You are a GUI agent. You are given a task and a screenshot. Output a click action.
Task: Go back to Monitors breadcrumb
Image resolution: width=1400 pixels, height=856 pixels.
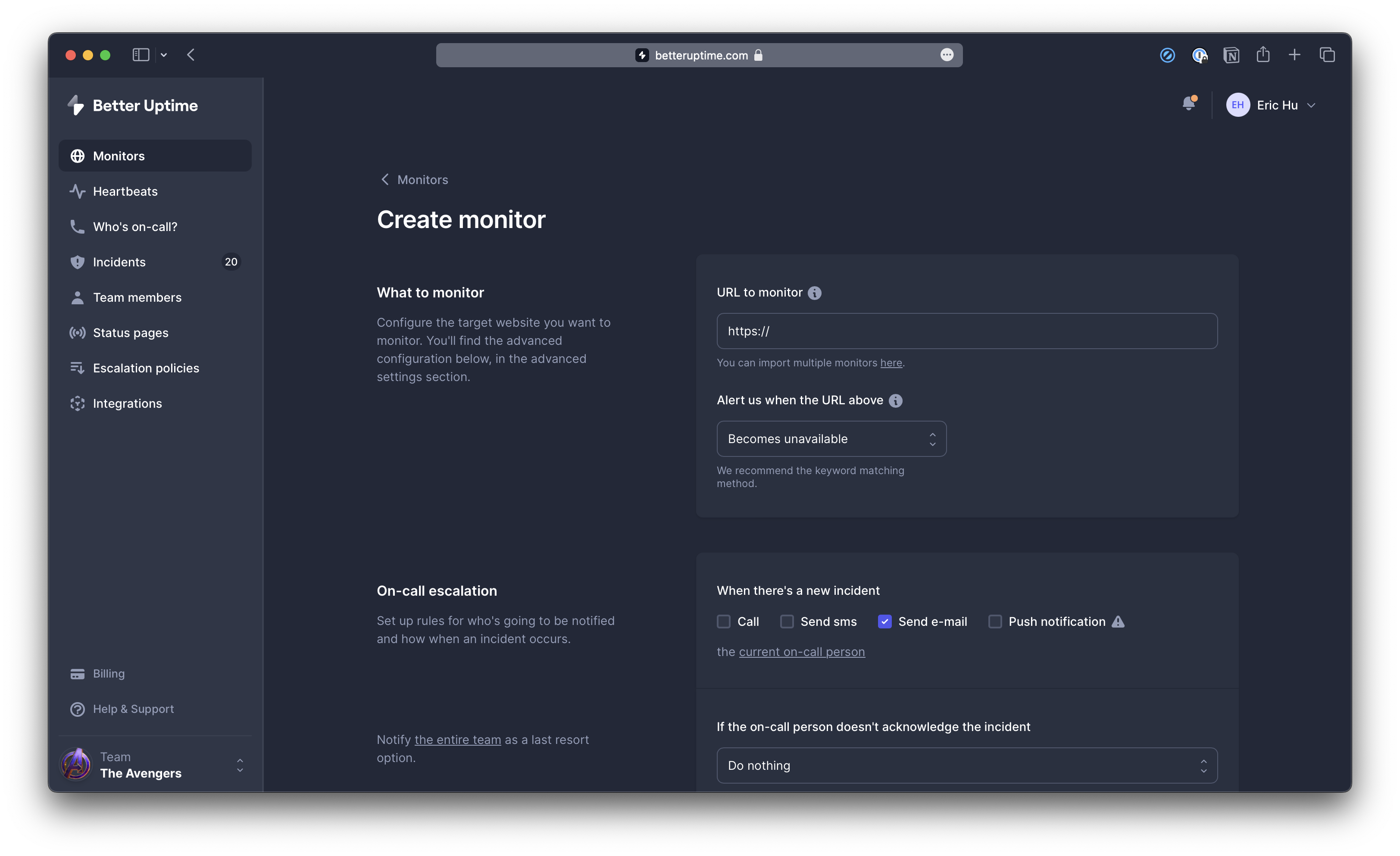pyautogui.click(x=423, y=179)
